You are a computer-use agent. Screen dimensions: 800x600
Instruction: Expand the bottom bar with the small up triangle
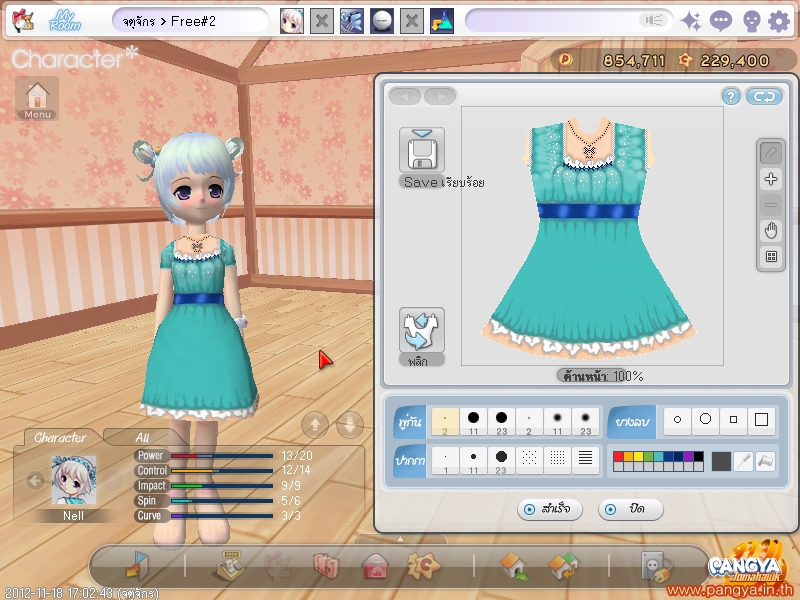(400, 539)
